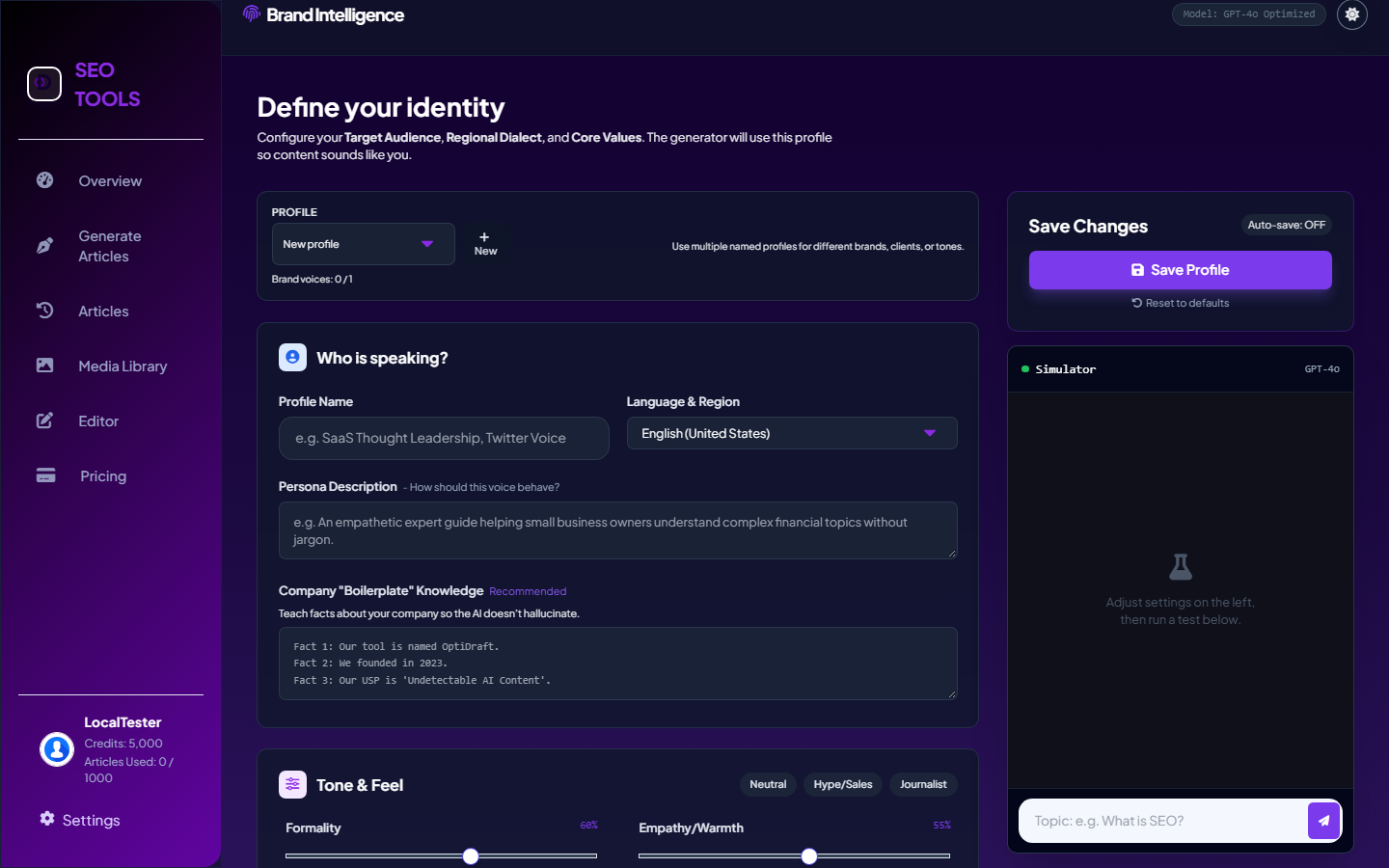Click the Save Profile button
This screenshot has height=868, width=1389.
(1181, 270)
